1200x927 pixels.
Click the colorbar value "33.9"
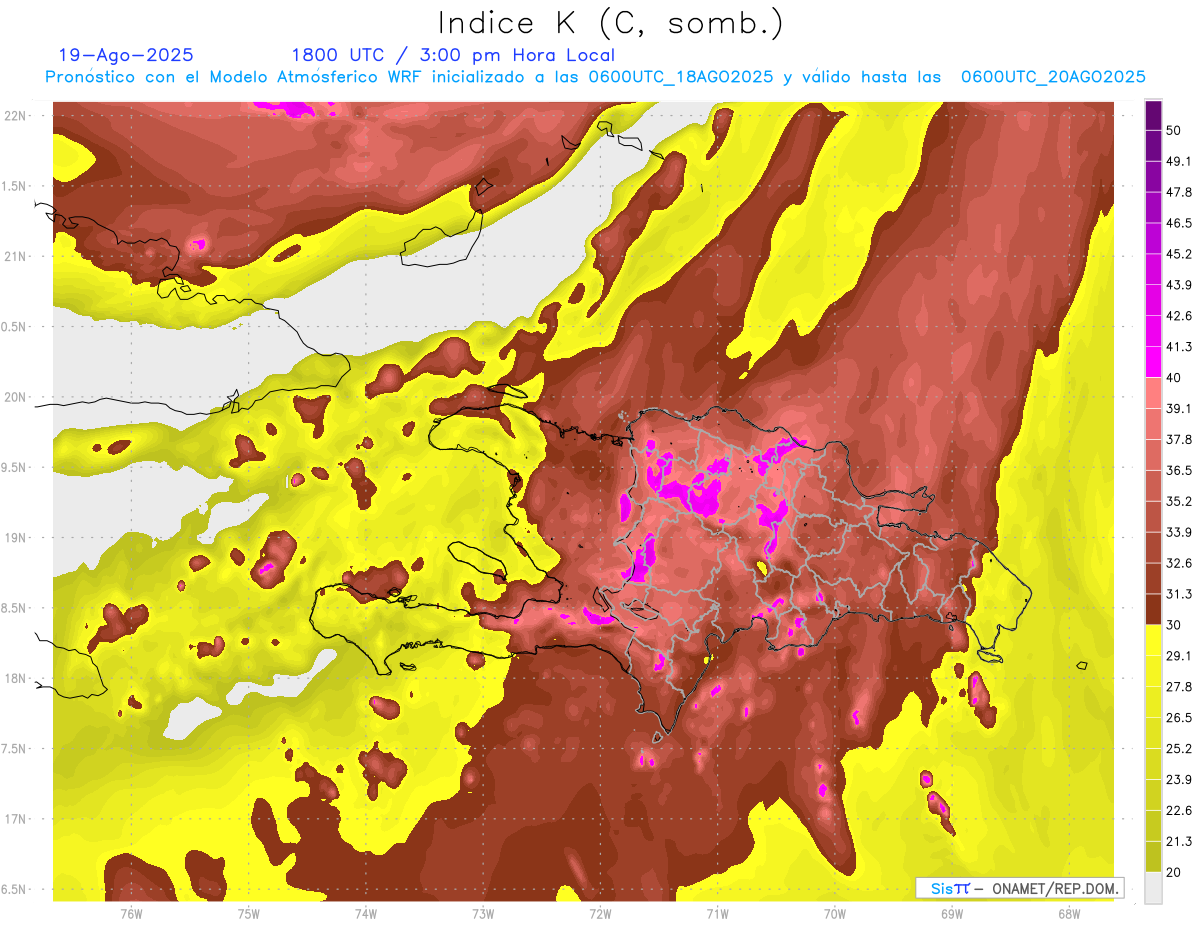point(1178,532)
